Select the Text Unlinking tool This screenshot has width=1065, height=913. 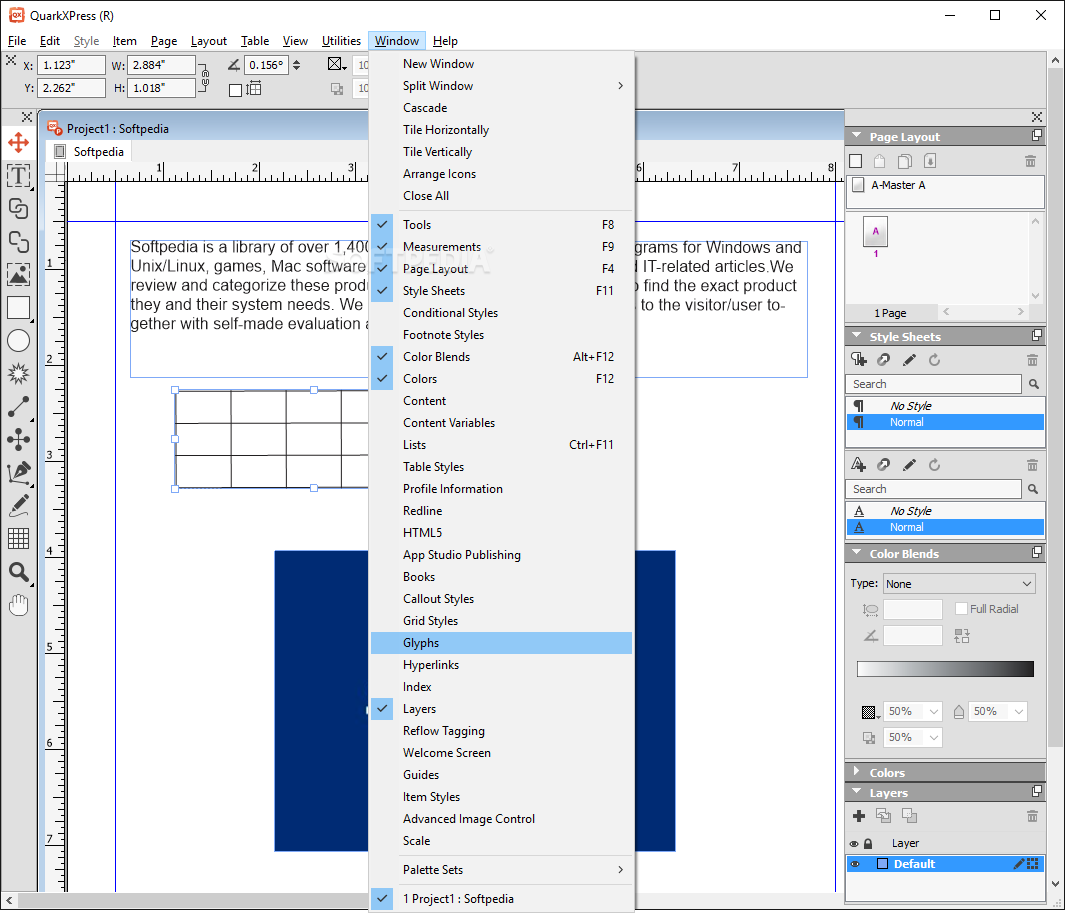[x=18, y=242]
